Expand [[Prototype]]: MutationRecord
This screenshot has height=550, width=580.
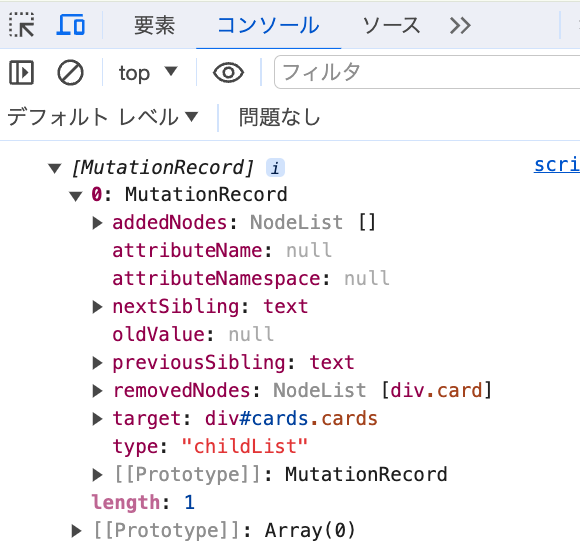coord(97,475)
